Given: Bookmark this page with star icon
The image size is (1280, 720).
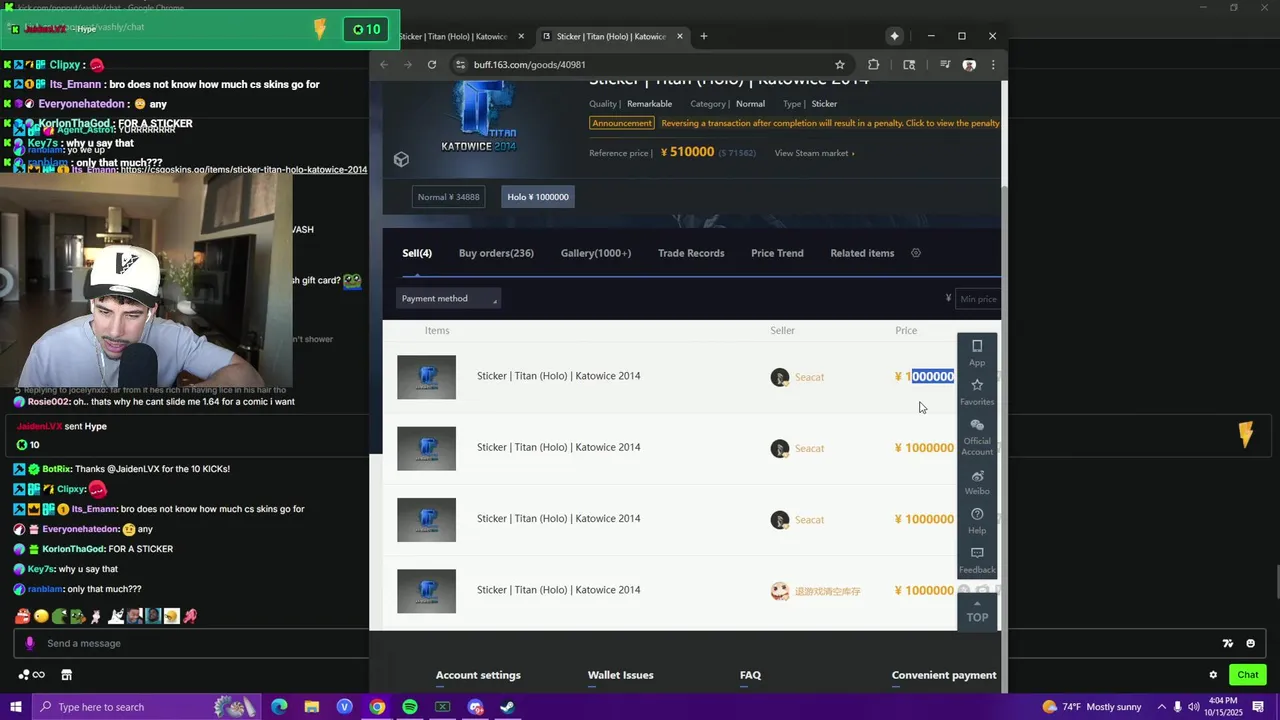Looking at the screenshot, I should point(840,65).
